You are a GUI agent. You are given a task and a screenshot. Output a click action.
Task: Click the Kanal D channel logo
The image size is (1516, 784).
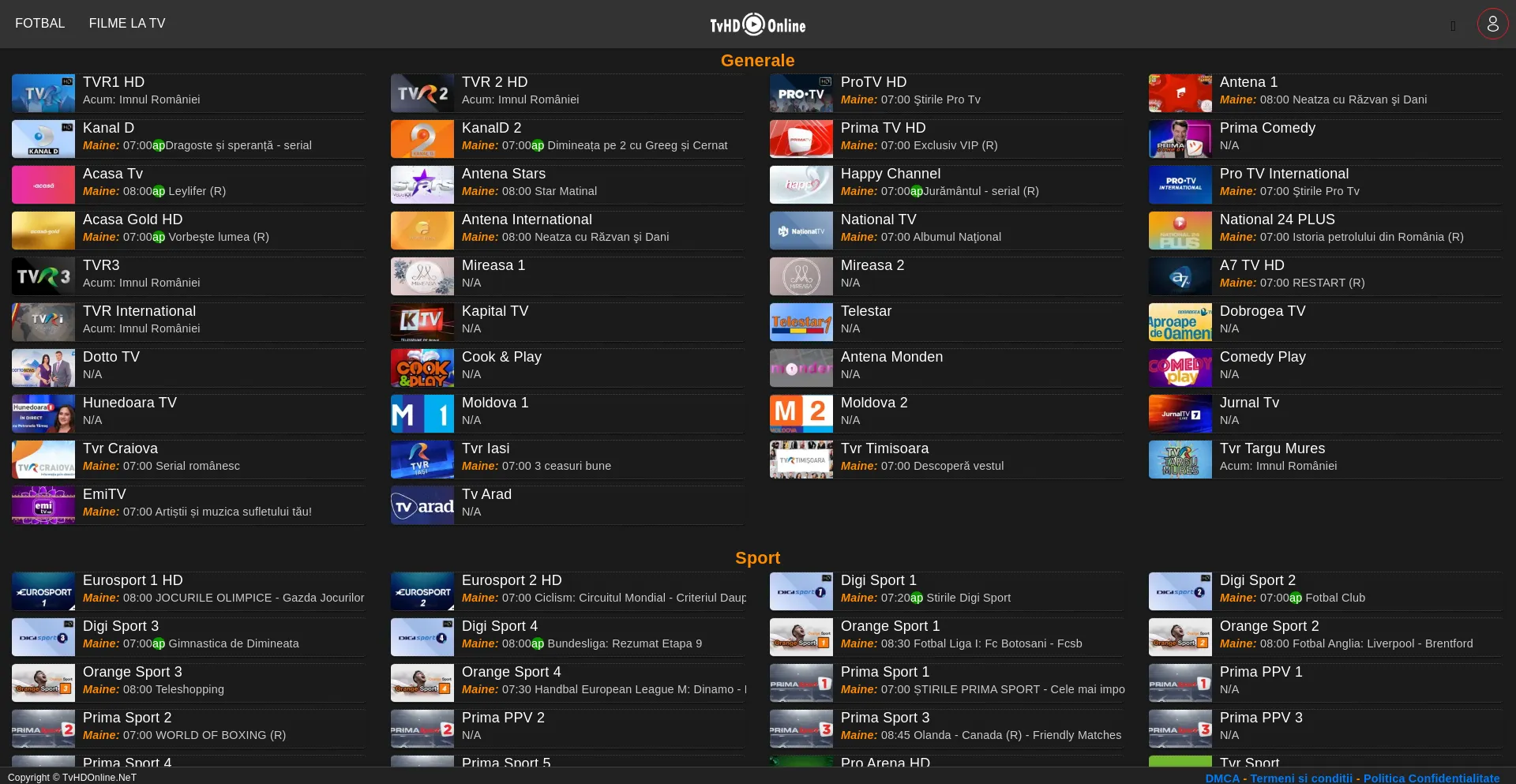(43, 138)
